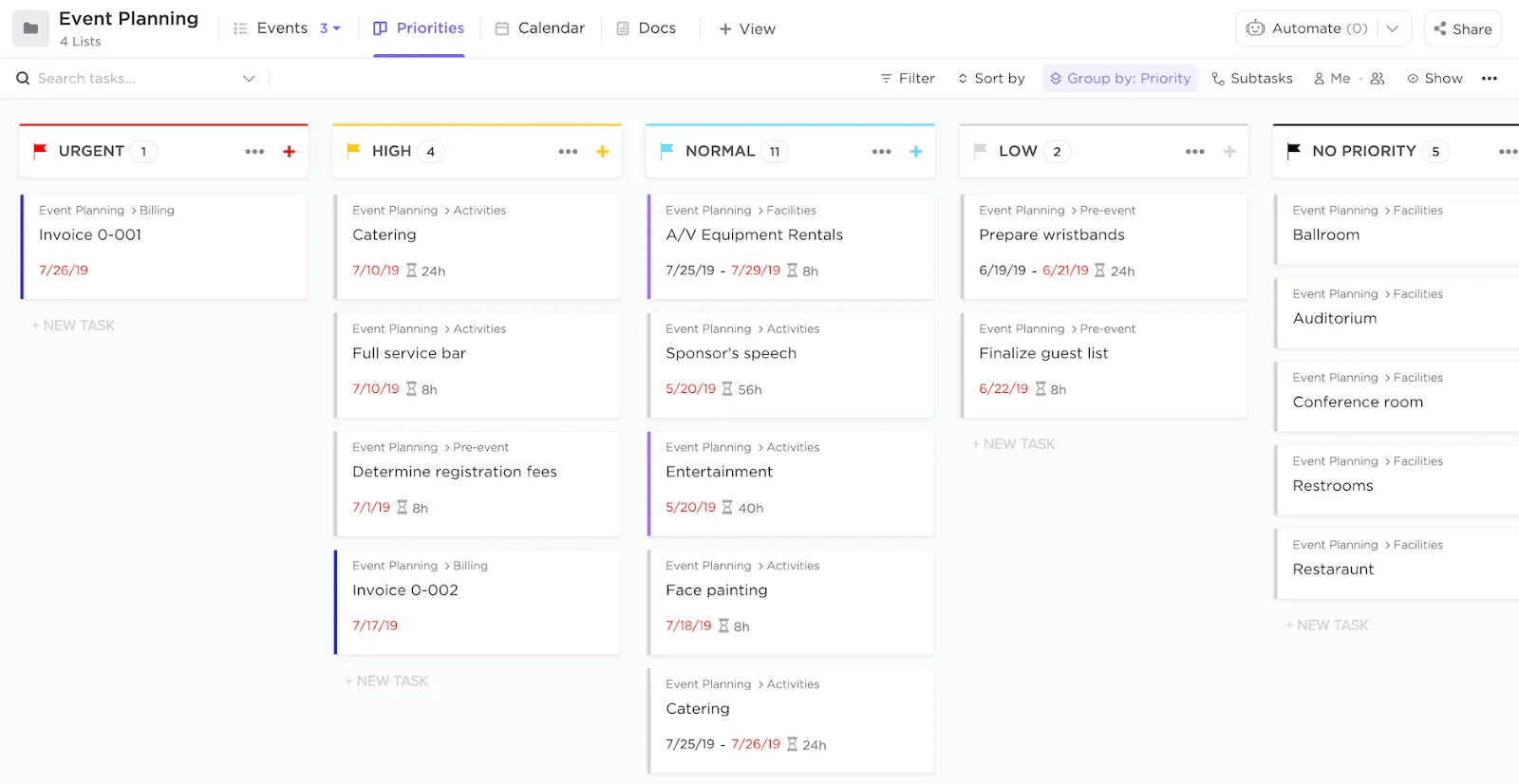Click the gray plus in LOW column
Image resolution: width=1519 pixels, height=784 pixels.
[1229, 152]
